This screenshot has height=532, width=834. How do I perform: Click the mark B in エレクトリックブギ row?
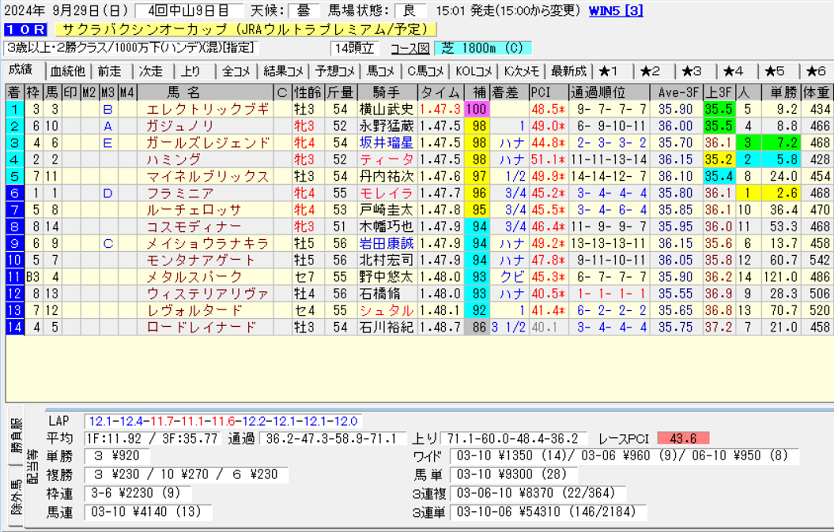pos(107,108)
